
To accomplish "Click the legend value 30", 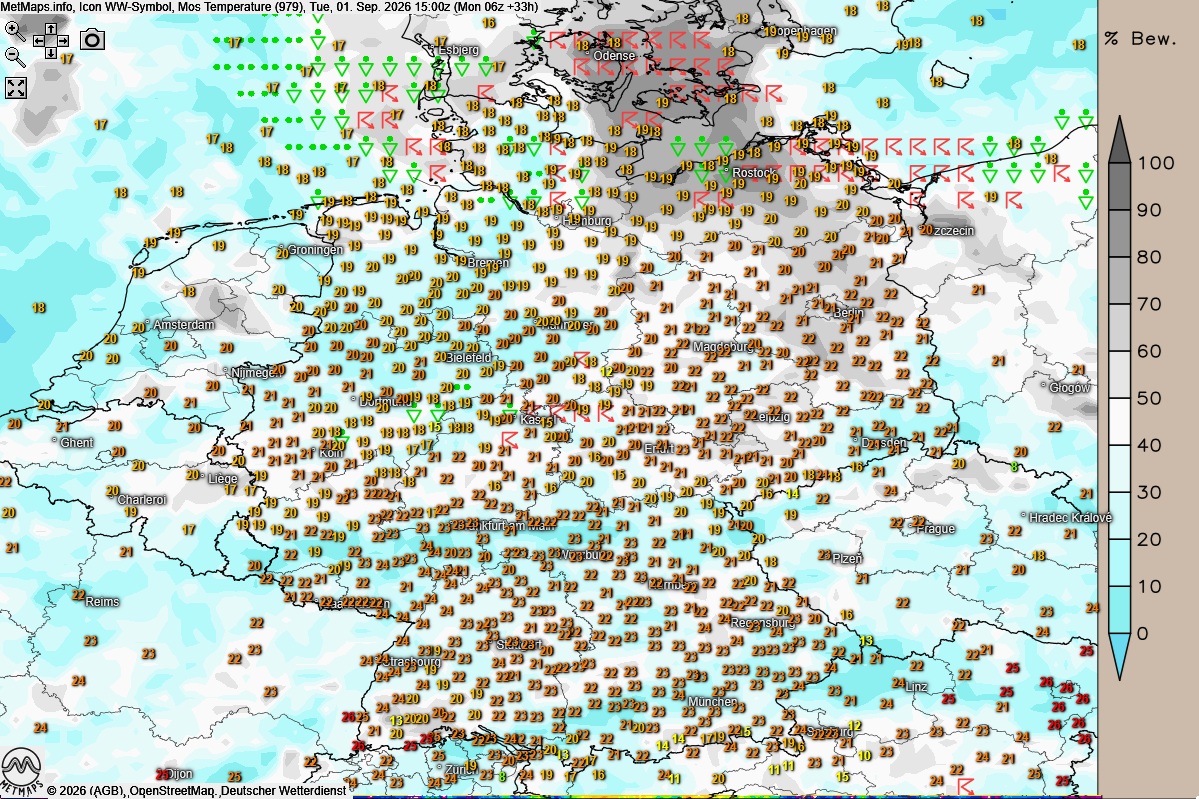I will (1149, 492).
